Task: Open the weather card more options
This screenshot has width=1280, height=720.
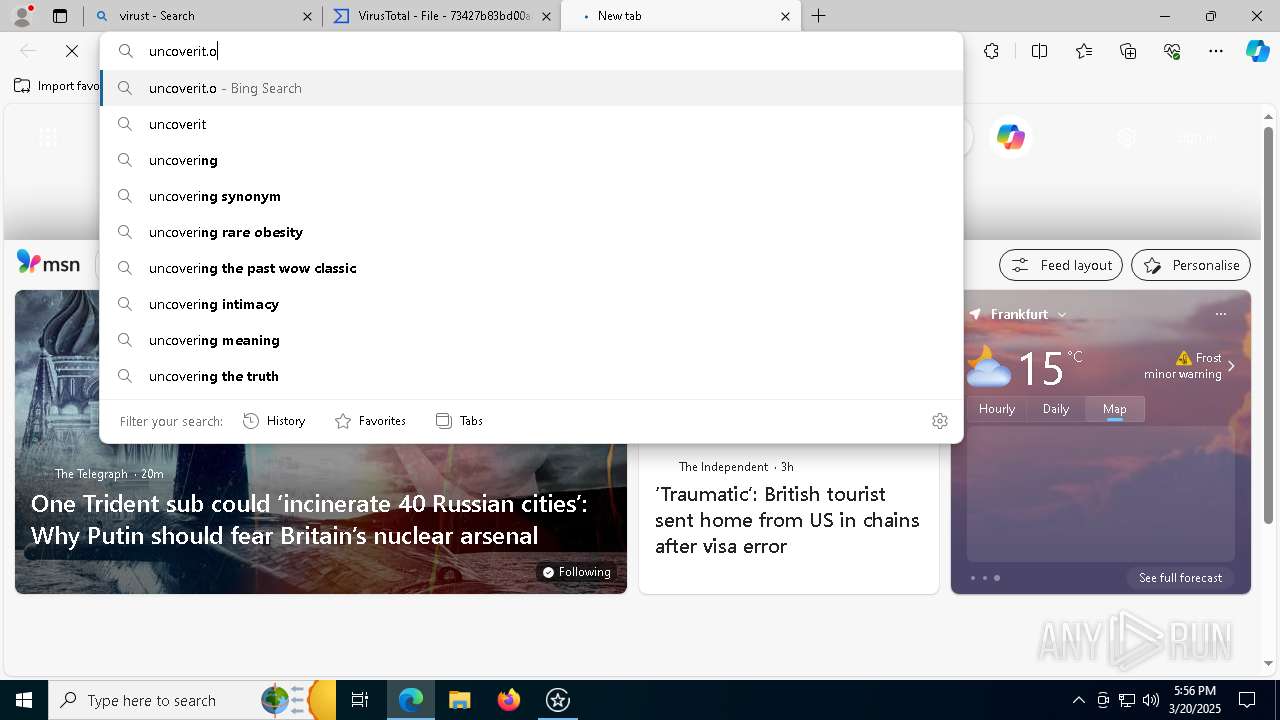Action: 1220,314
